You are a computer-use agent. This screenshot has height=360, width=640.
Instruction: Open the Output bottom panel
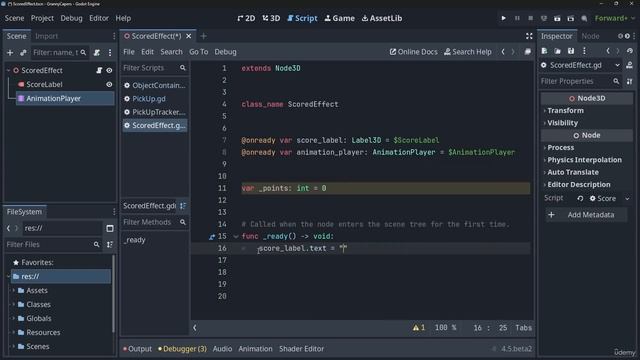pyautogui.click(x=137, y=349)
